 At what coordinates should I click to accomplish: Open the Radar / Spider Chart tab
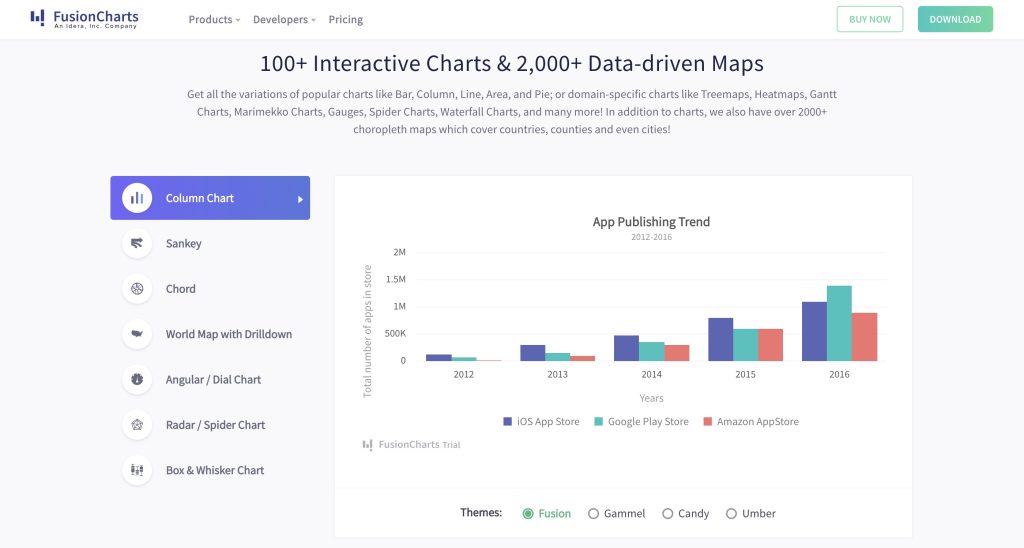(210, 425)
